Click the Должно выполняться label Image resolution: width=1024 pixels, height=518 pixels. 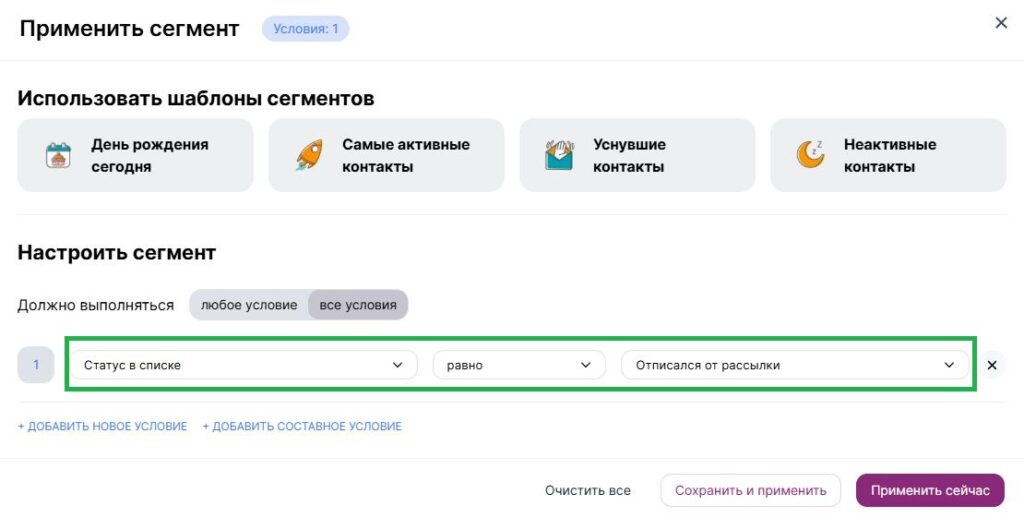point(96,306)
